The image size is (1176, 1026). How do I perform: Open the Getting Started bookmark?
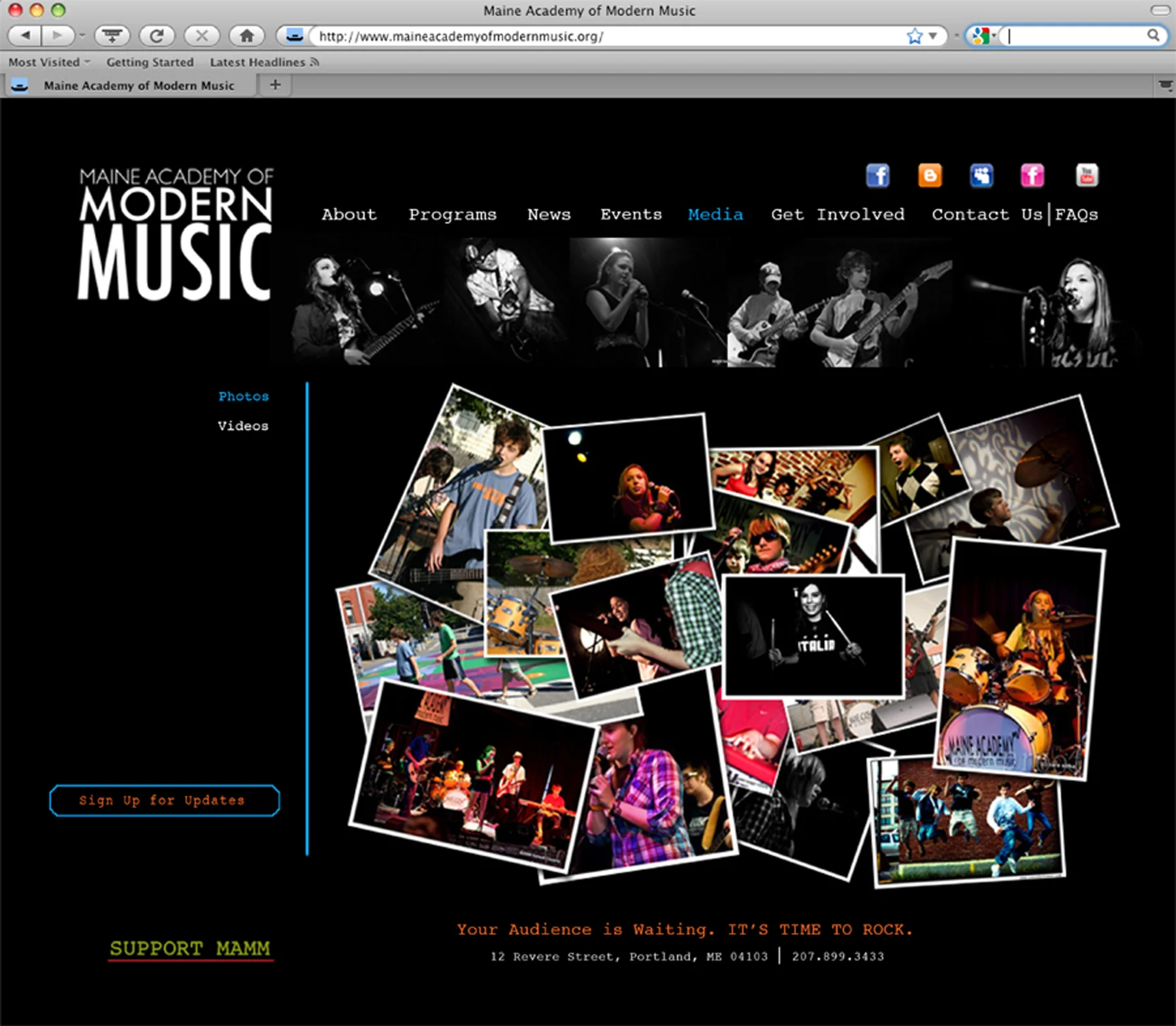150,62
